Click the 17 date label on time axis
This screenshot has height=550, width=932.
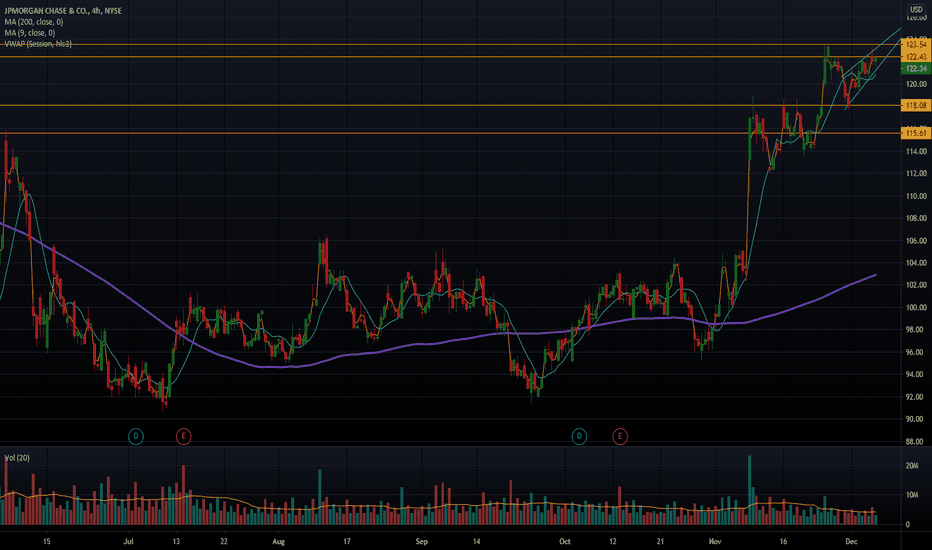[x=347, y=542]
